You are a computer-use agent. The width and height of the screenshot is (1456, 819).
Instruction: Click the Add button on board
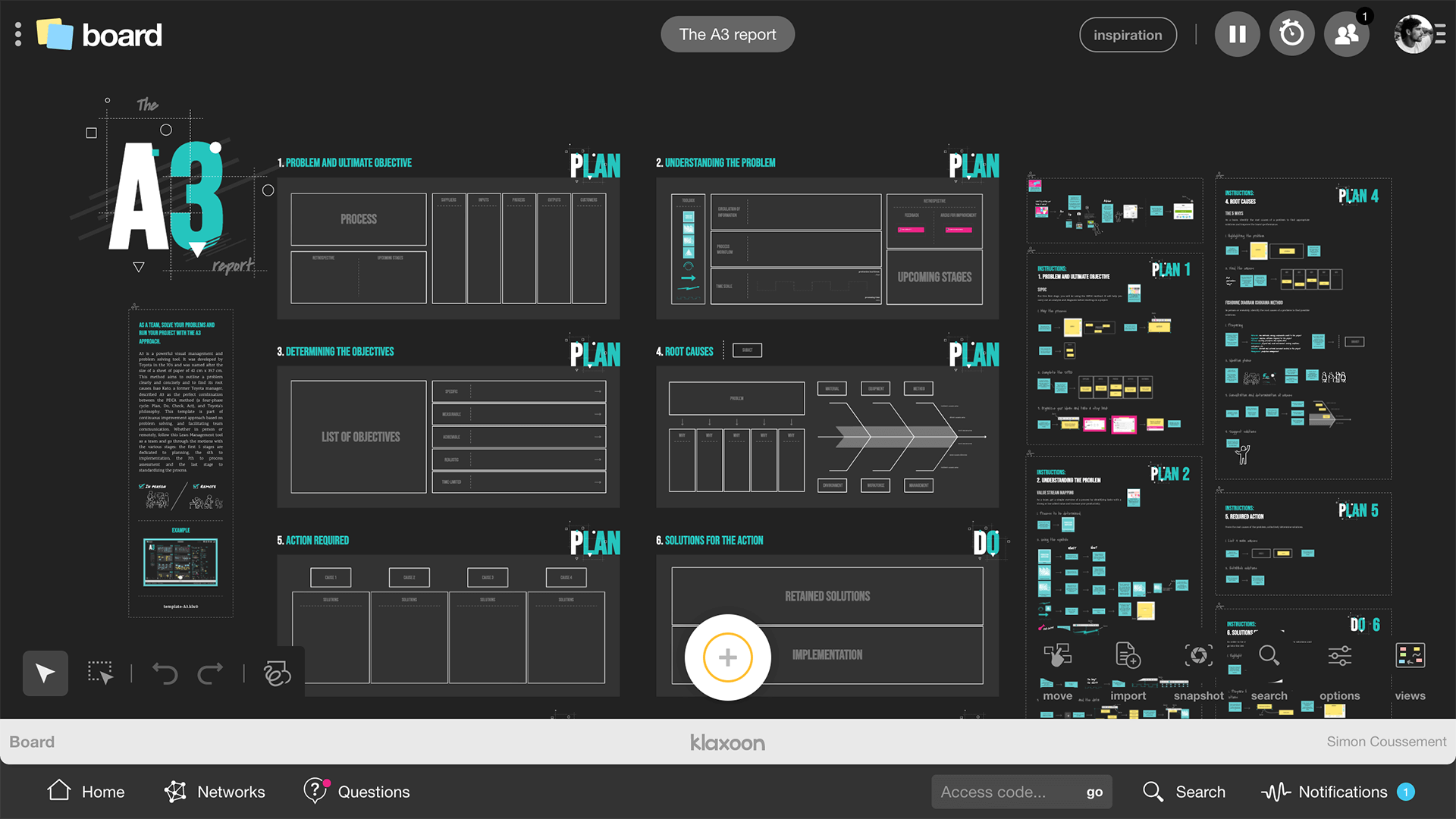coord(728,655)
